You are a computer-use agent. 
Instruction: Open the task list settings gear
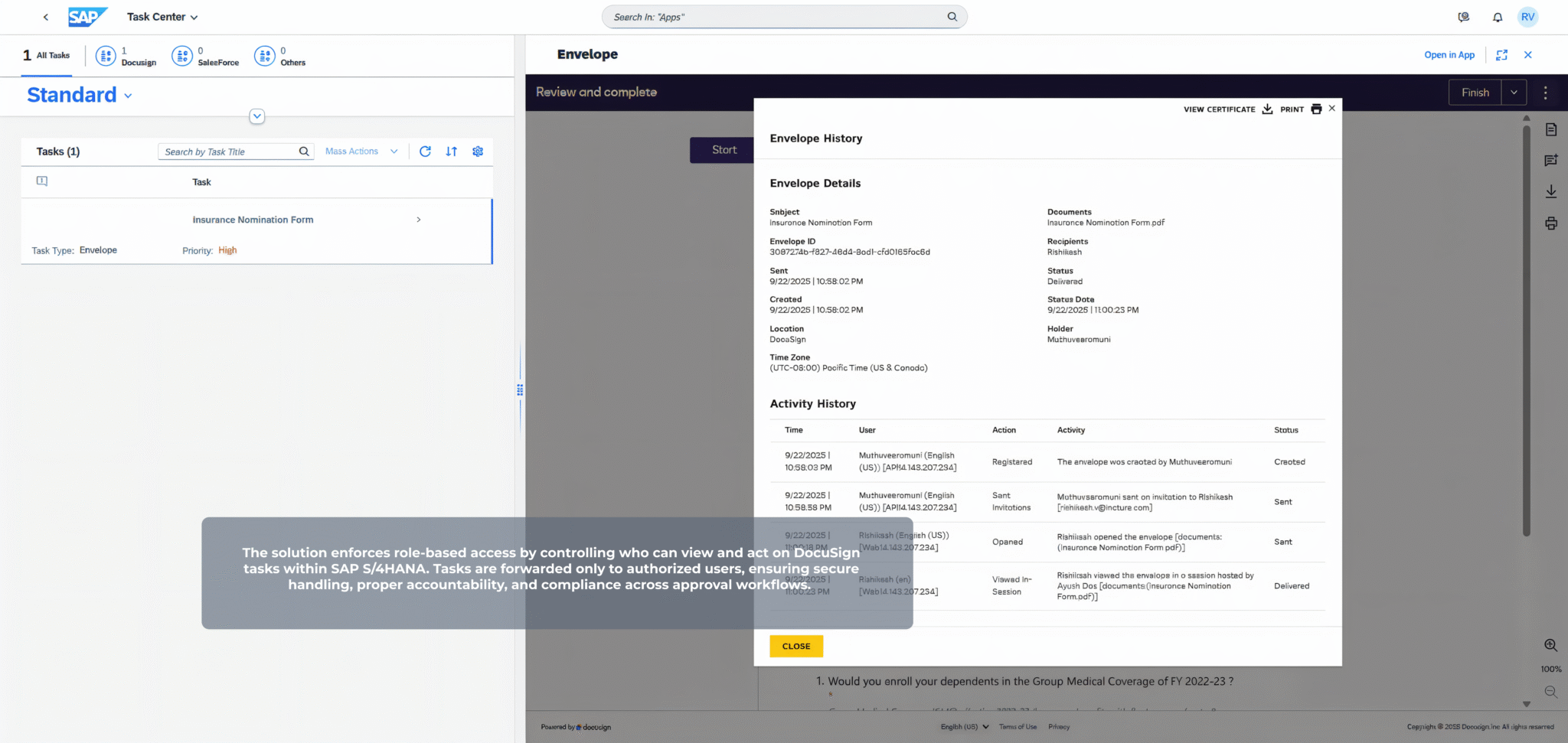coord(478,152)
